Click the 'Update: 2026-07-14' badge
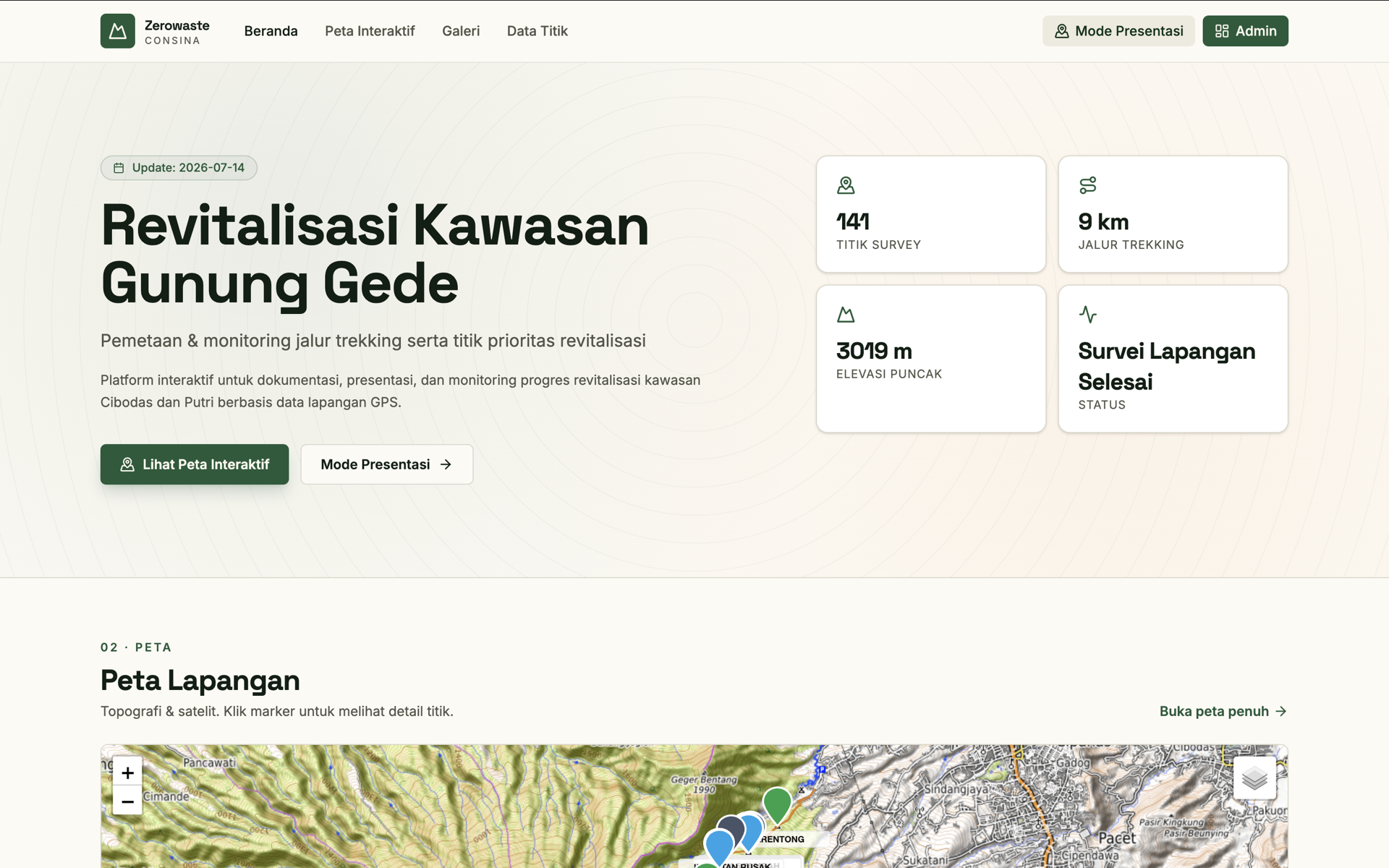 [179, 168]
